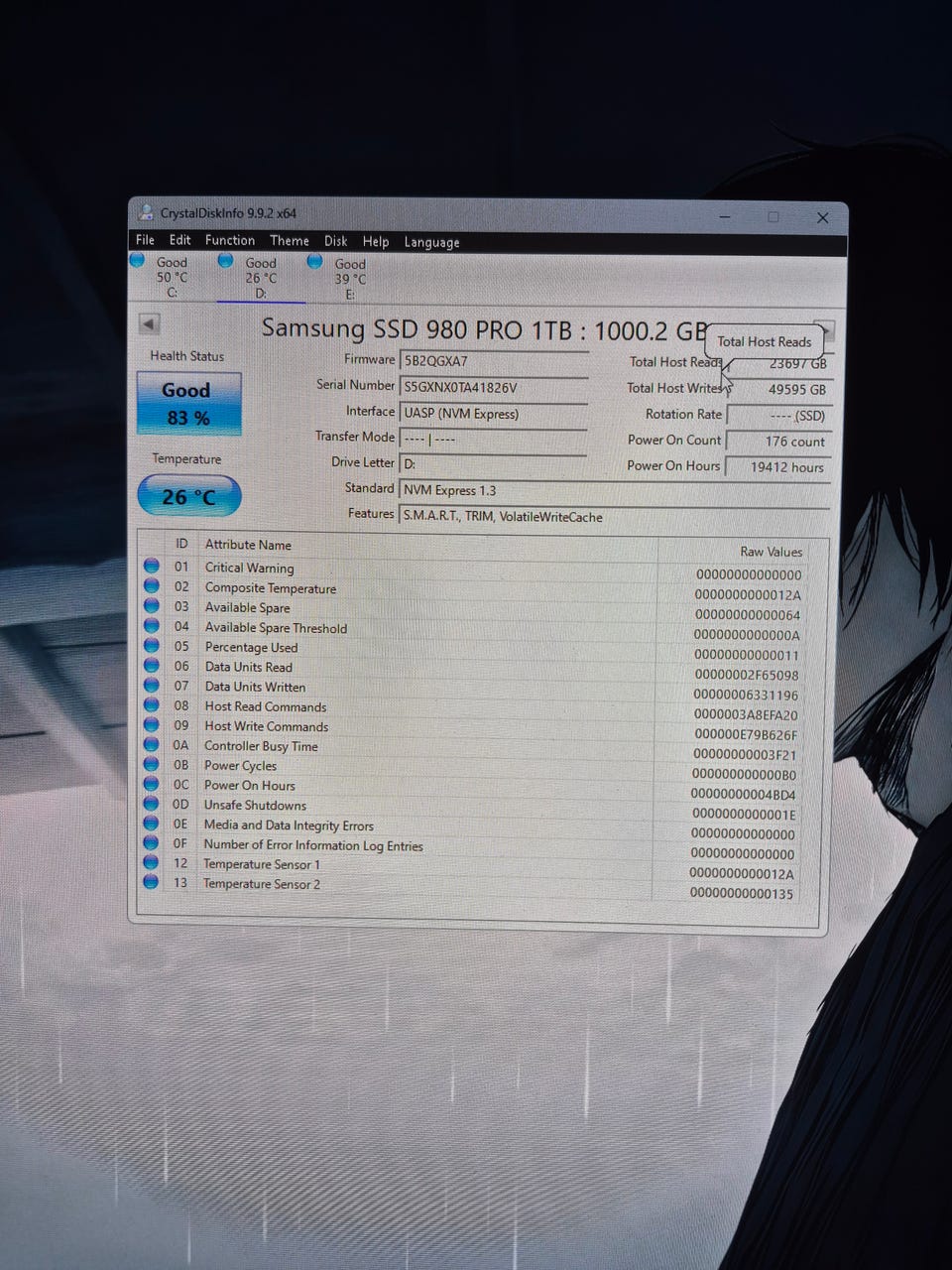This screenshot has height=1270, width=952.
Task: Click the status orb for Host Read Commands
Action: [x=151, y=704]
